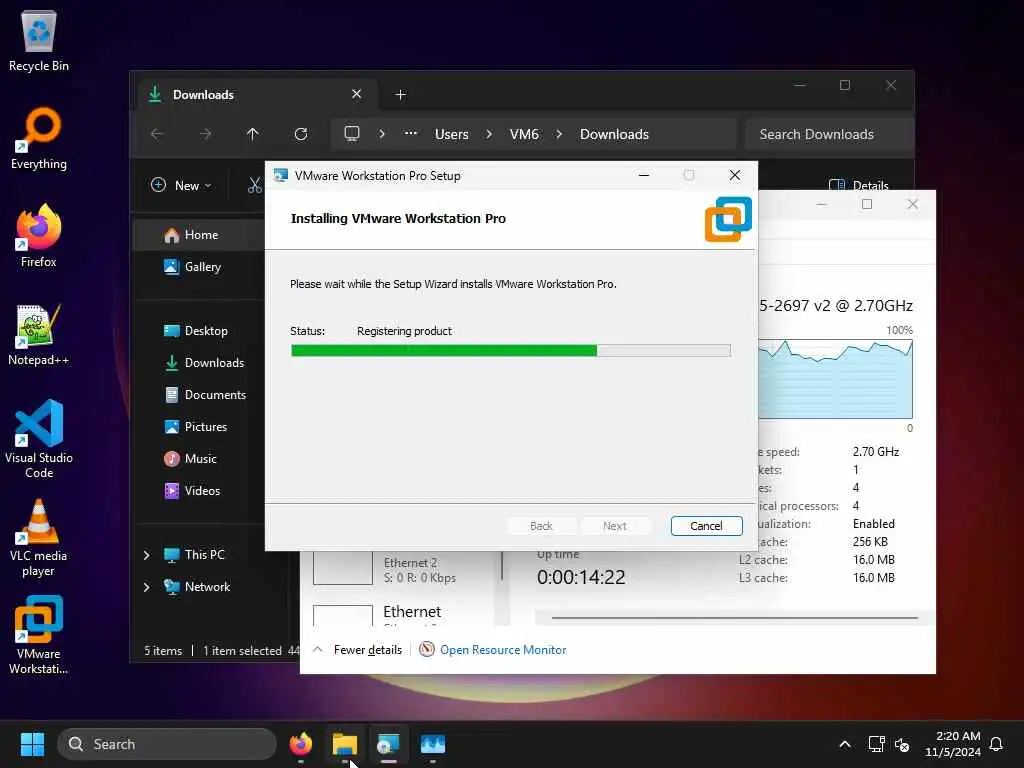Select the Downloads tab in File Explorer
This screenshot has width=1024, height=768.
pos(256,95)
